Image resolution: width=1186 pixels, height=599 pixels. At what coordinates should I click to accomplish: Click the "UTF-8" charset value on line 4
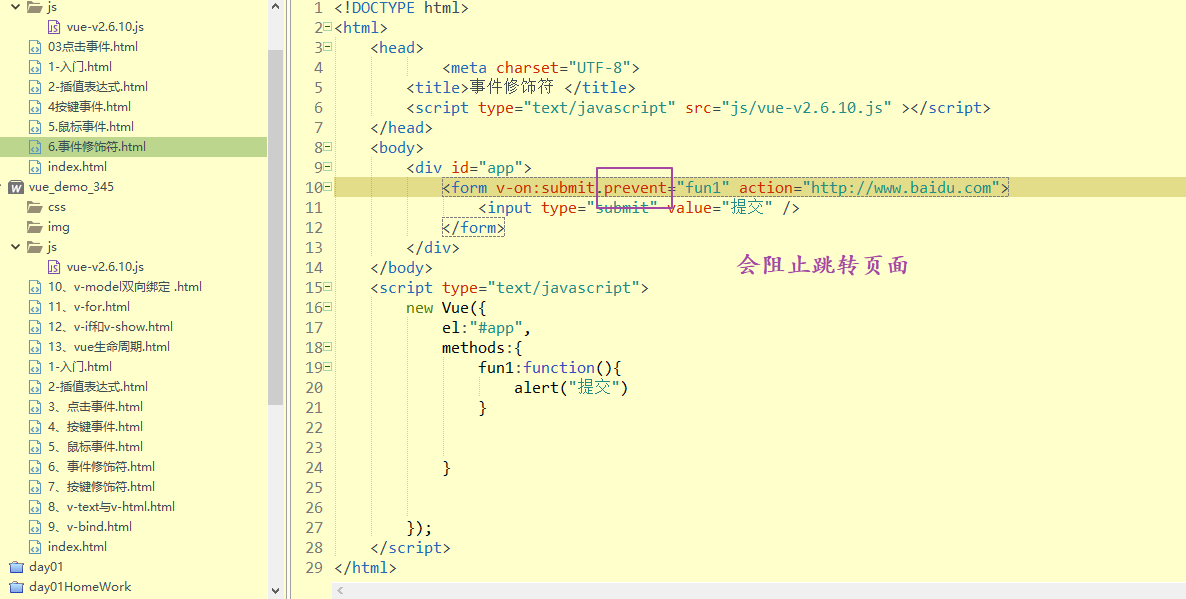(602, 67)
